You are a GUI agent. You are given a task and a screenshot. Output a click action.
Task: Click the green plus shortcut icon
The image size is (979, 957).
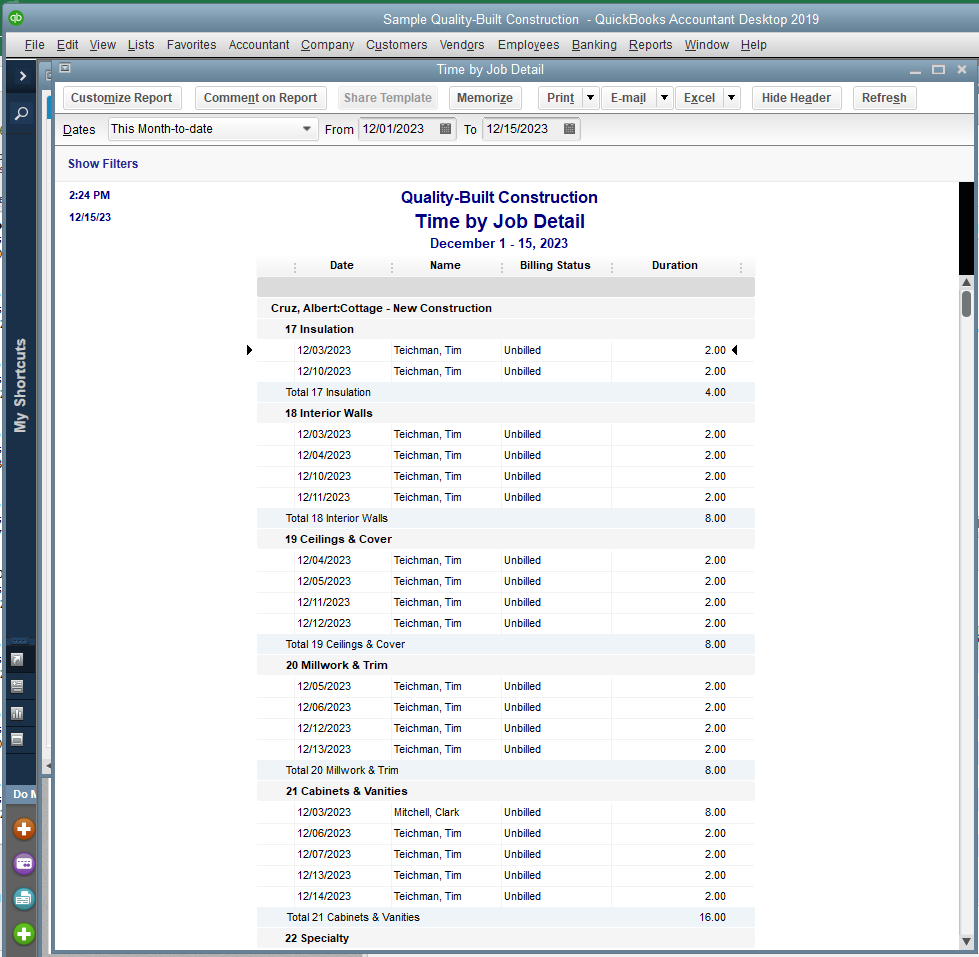[x=22, y=933]
